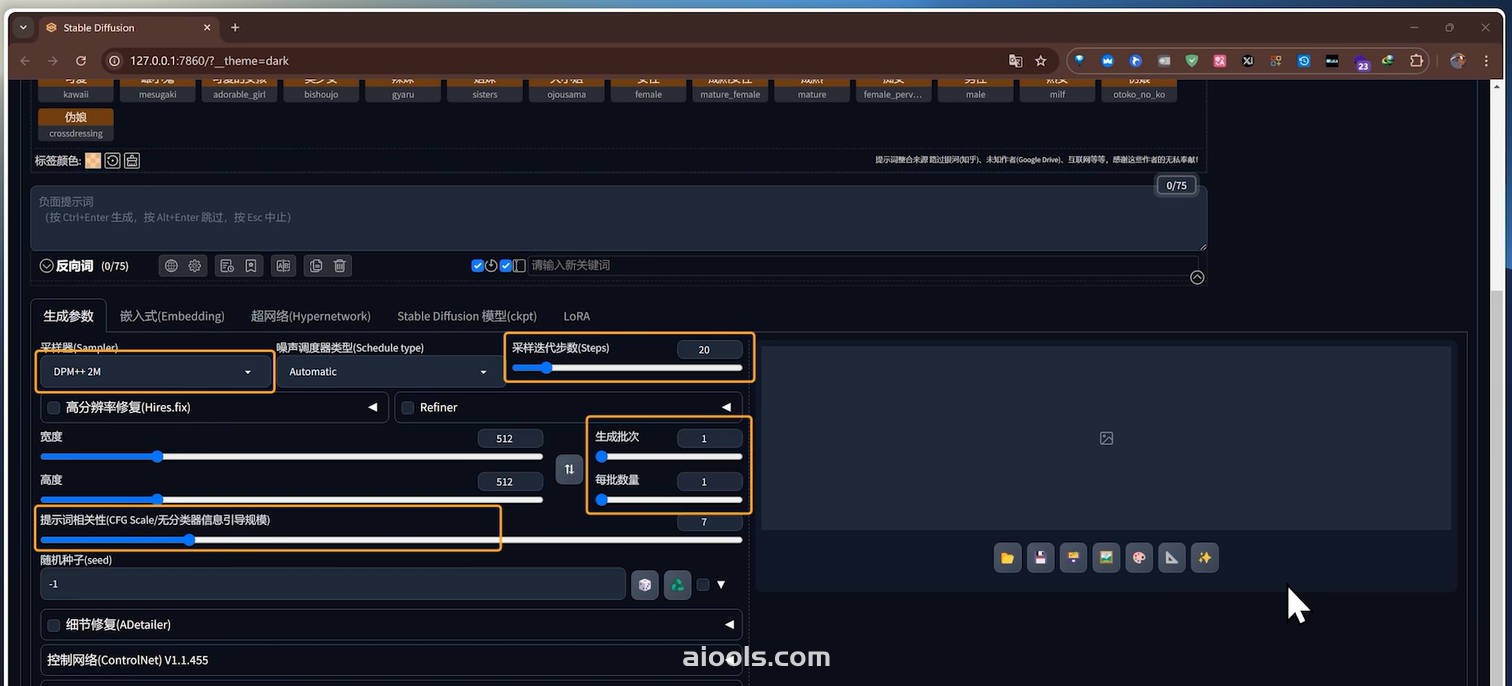1512x686 pixels.
Task: Click the sparkle icon under the preview
Action: click(x=1205, y=558)
